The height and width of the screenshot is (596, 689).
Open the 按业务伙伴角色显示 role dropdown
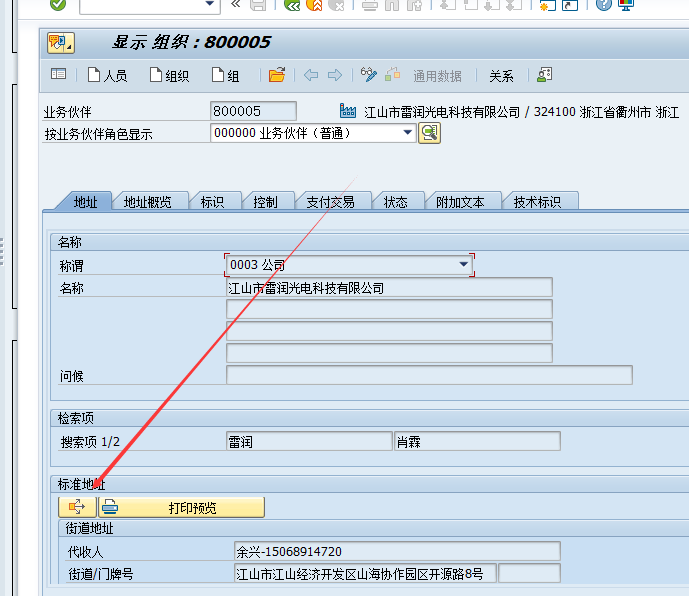coord(407,132)
